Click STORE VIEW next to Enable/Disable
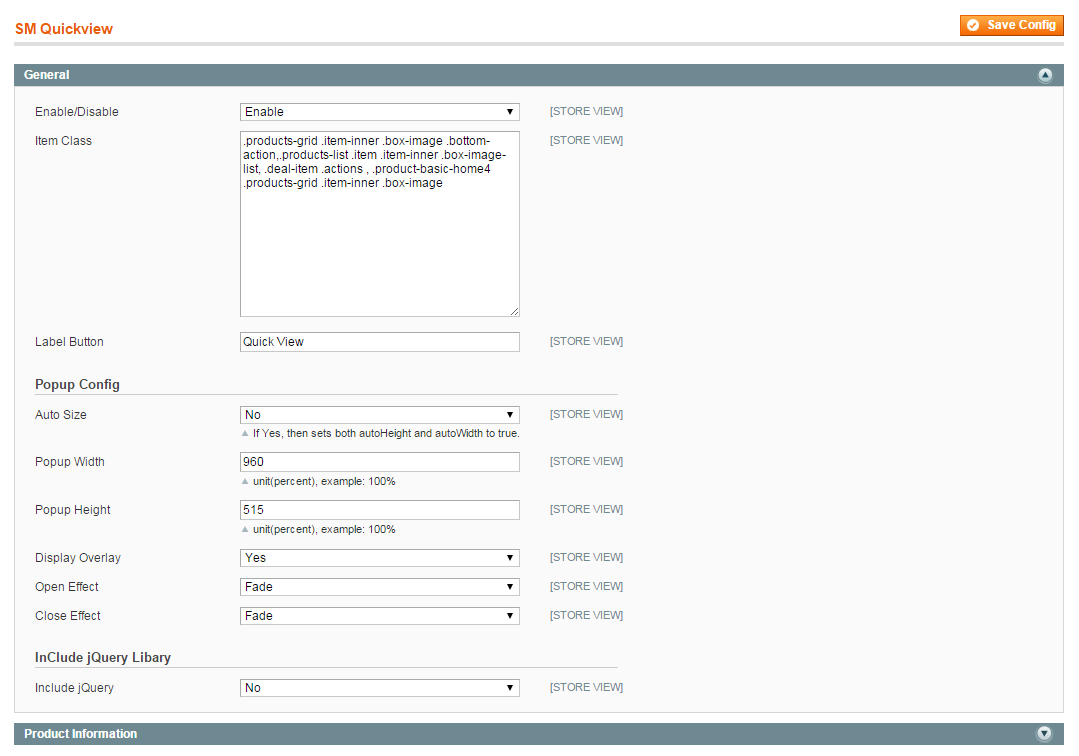Screen dimensions: 1079x756 (x=586, y=111)
